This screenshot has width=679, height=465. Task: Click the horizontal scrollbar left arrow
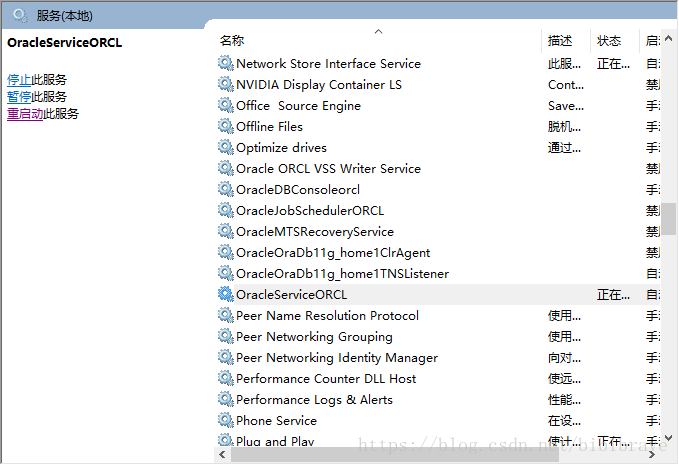222,455
